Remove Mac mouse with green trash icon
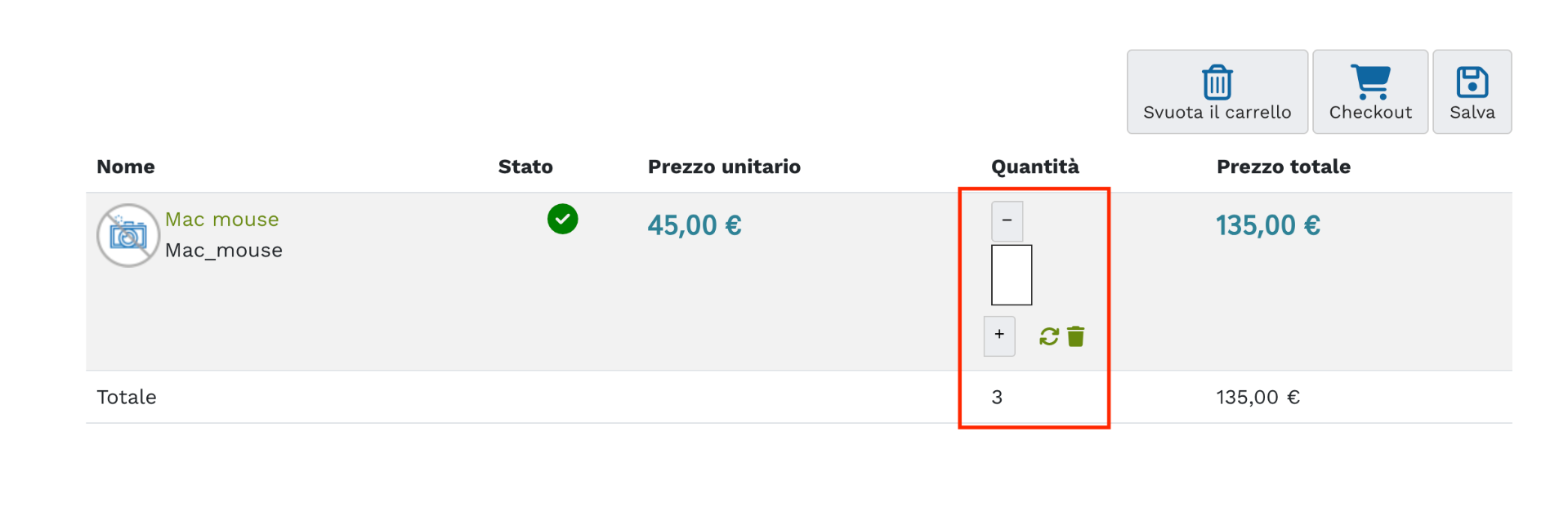This screenshot has height=516, width=1568. (x=1076, y=336)
